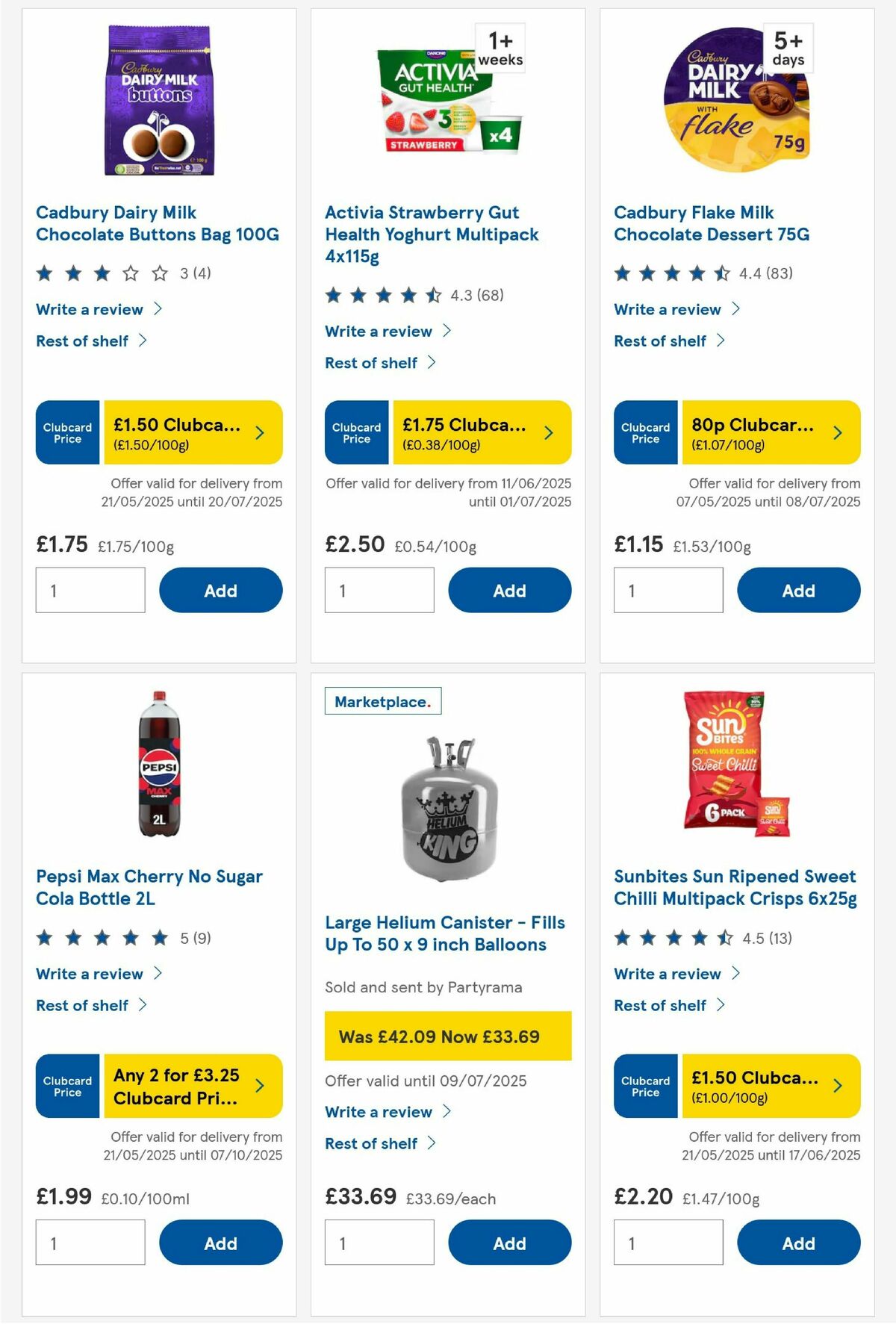Click the quantity field for Sunbites crisps
Image resolution: width=896 pixels, height=1324 pixels.
[x=668, y=1242]
